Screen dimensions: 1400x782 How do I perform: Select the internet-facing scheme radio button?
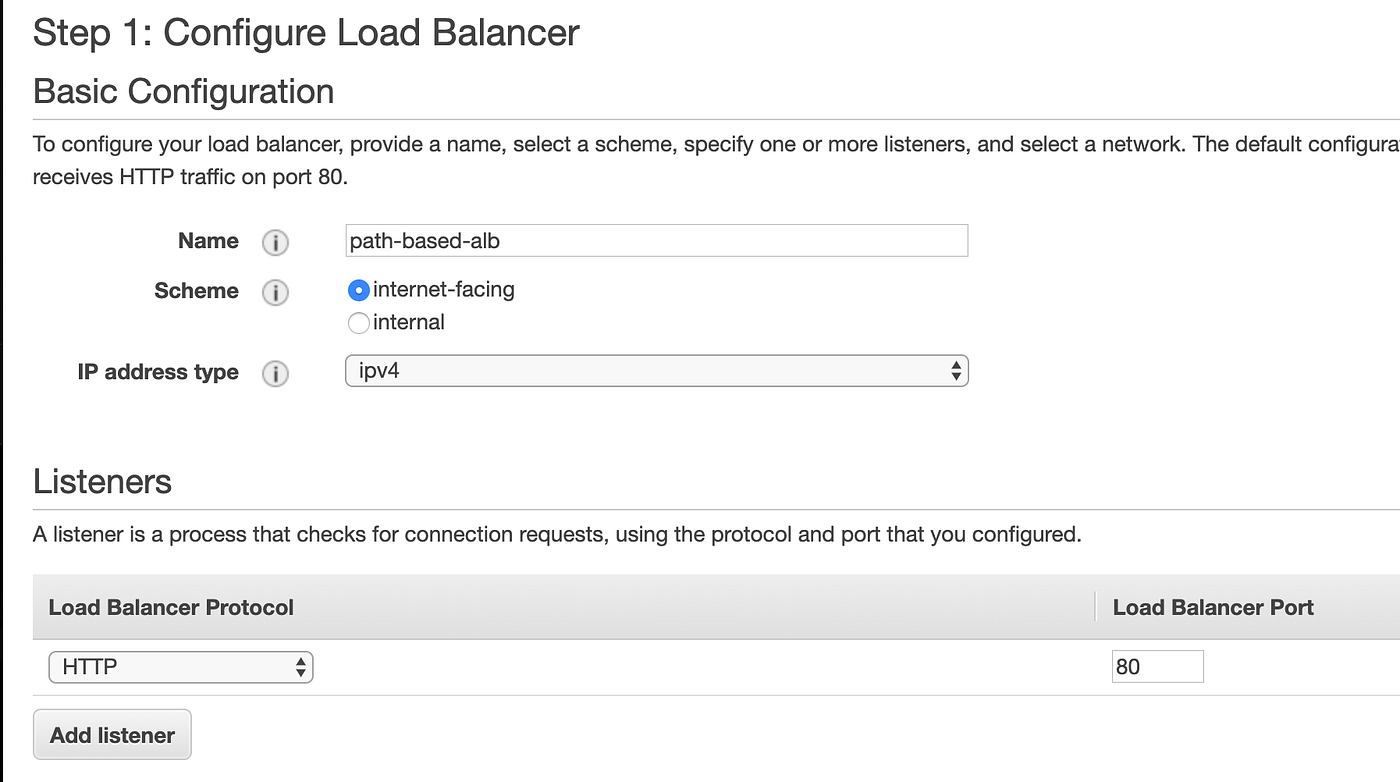click(359, 291)
